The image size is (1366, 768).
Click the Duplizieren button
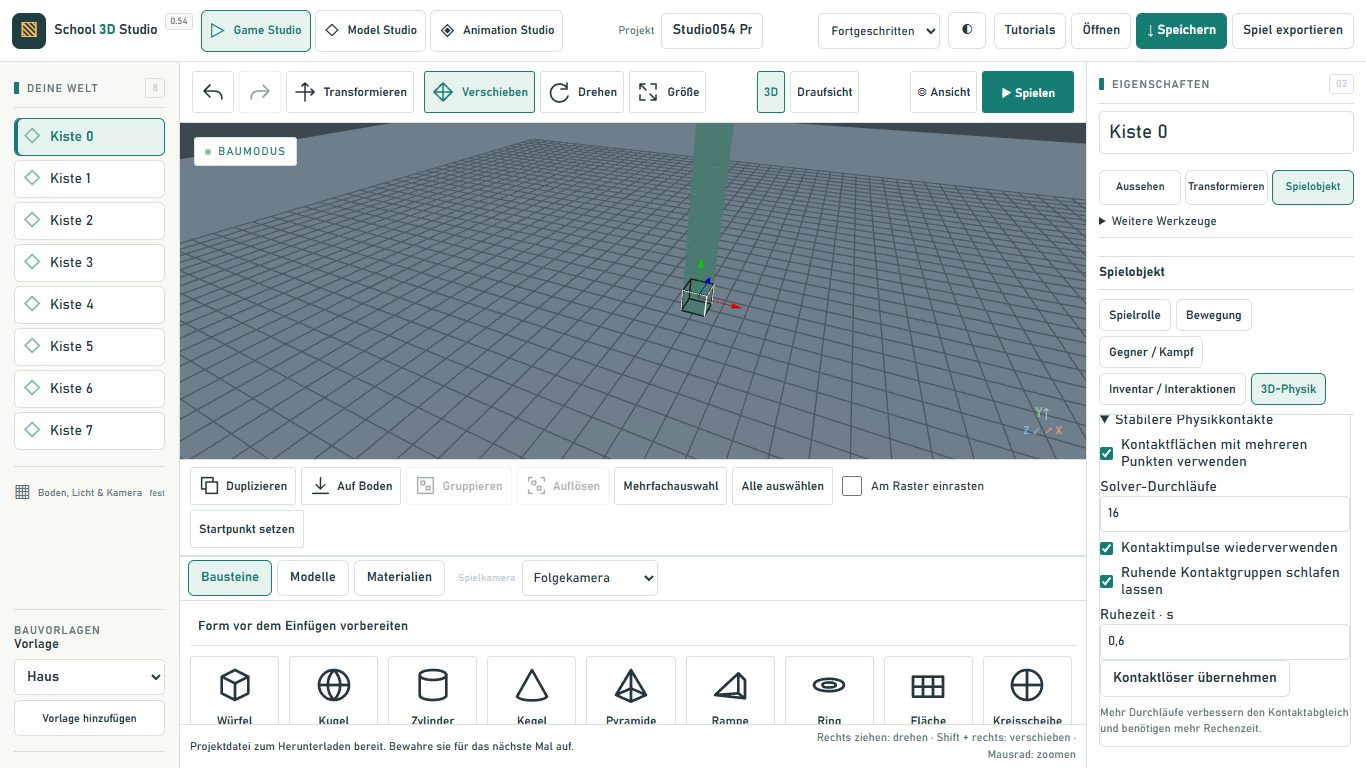[244, 486]
